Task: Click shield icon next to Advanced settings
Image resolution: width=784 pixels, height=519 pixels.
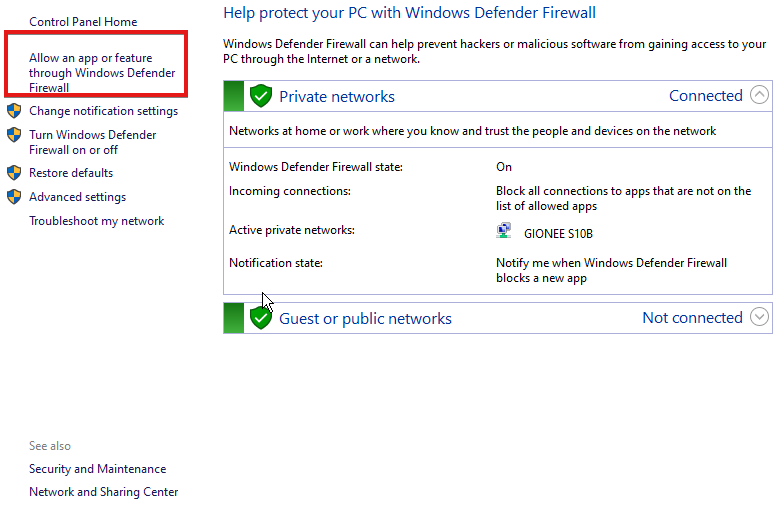Action: point(14,196)
